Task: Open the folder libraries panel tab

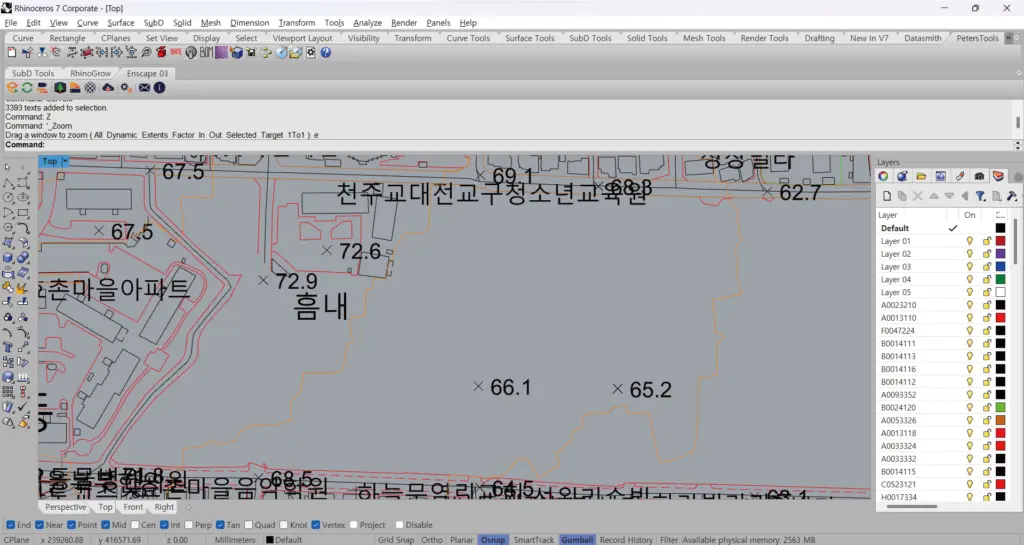Action: pyautogui.click(x=921, y=176)
